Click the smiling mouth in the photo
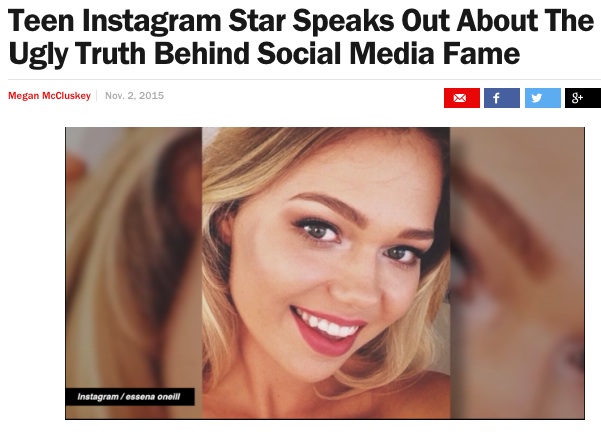 (x=328, y=330)
